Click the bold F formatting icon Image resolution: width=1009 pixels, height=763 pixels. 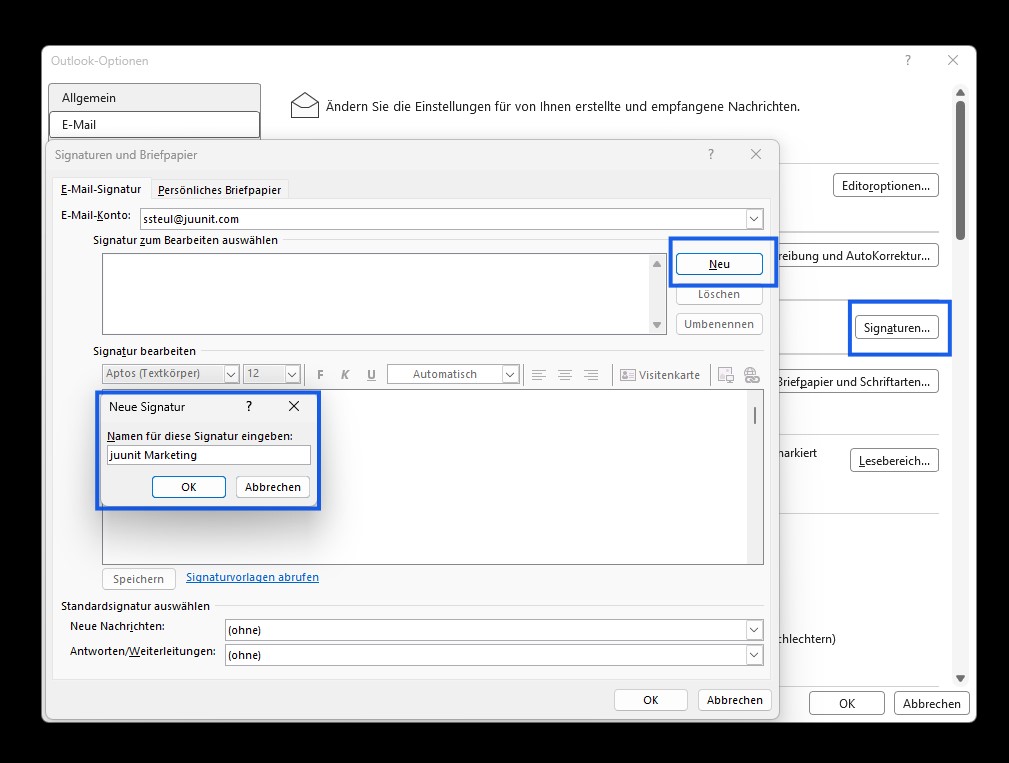pyautogui.click(x=320, y=374)
